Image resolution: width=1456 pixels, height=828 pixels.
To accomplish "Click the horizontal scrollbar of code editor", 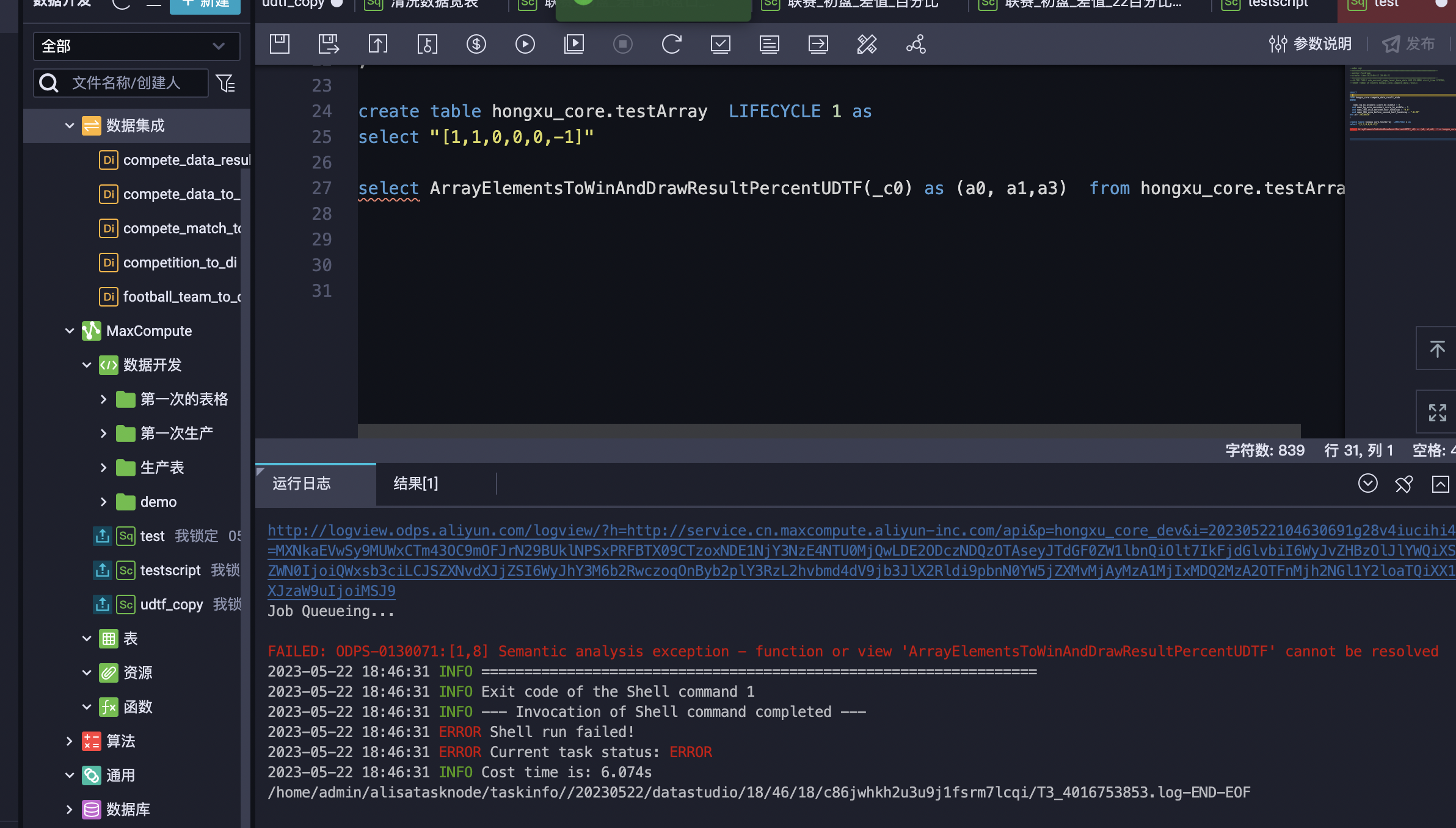I will [x=829, y=430].
